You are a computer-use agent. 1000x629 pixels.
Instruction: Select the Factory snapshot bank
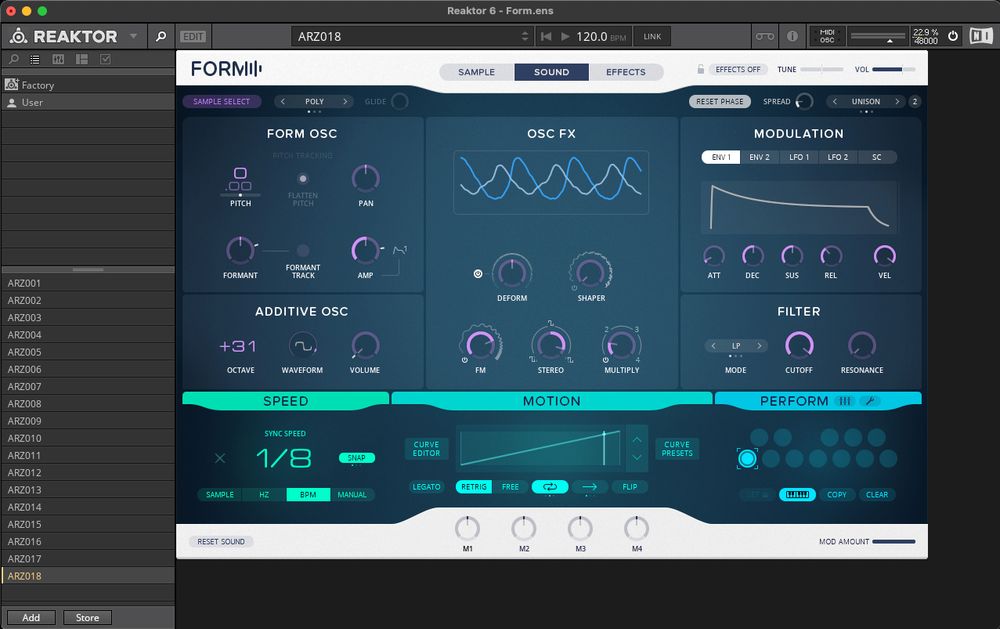(x=88, y=85)
